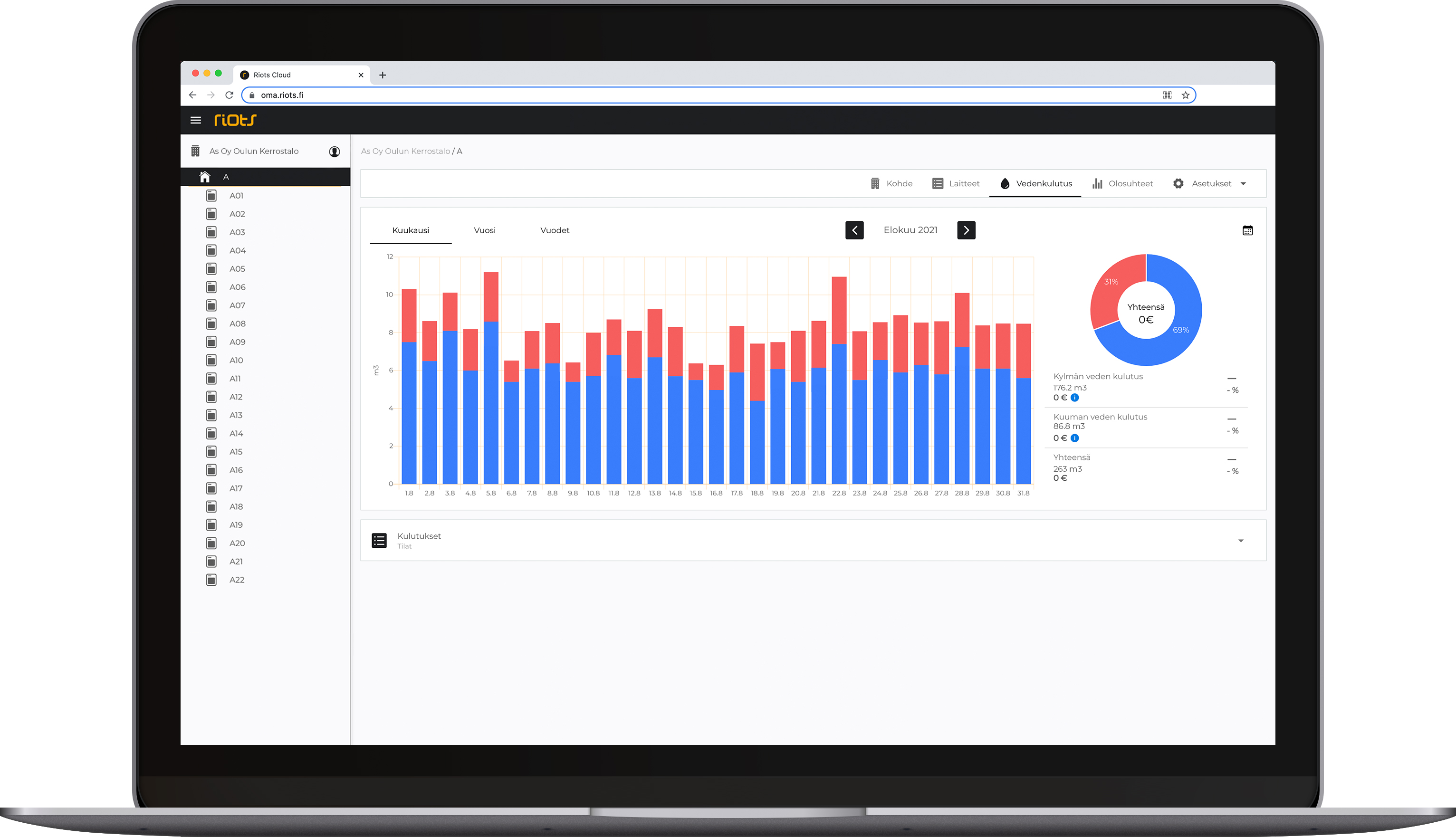The width and height of the screenshot is (1456, 837).
Task: Click the Kuuman veden kulutus info icon
Action: tap(1075, 438)
